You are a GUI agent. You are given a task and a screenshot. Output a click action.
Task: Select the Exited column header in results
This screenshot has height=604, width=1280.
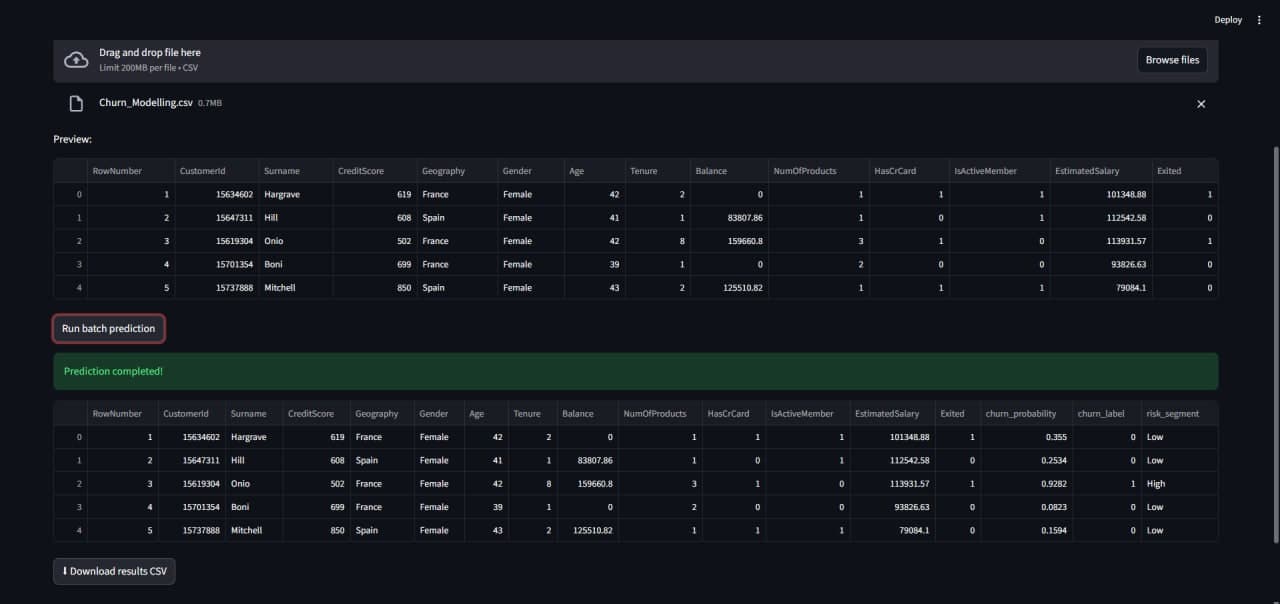[x=951, y=413]
